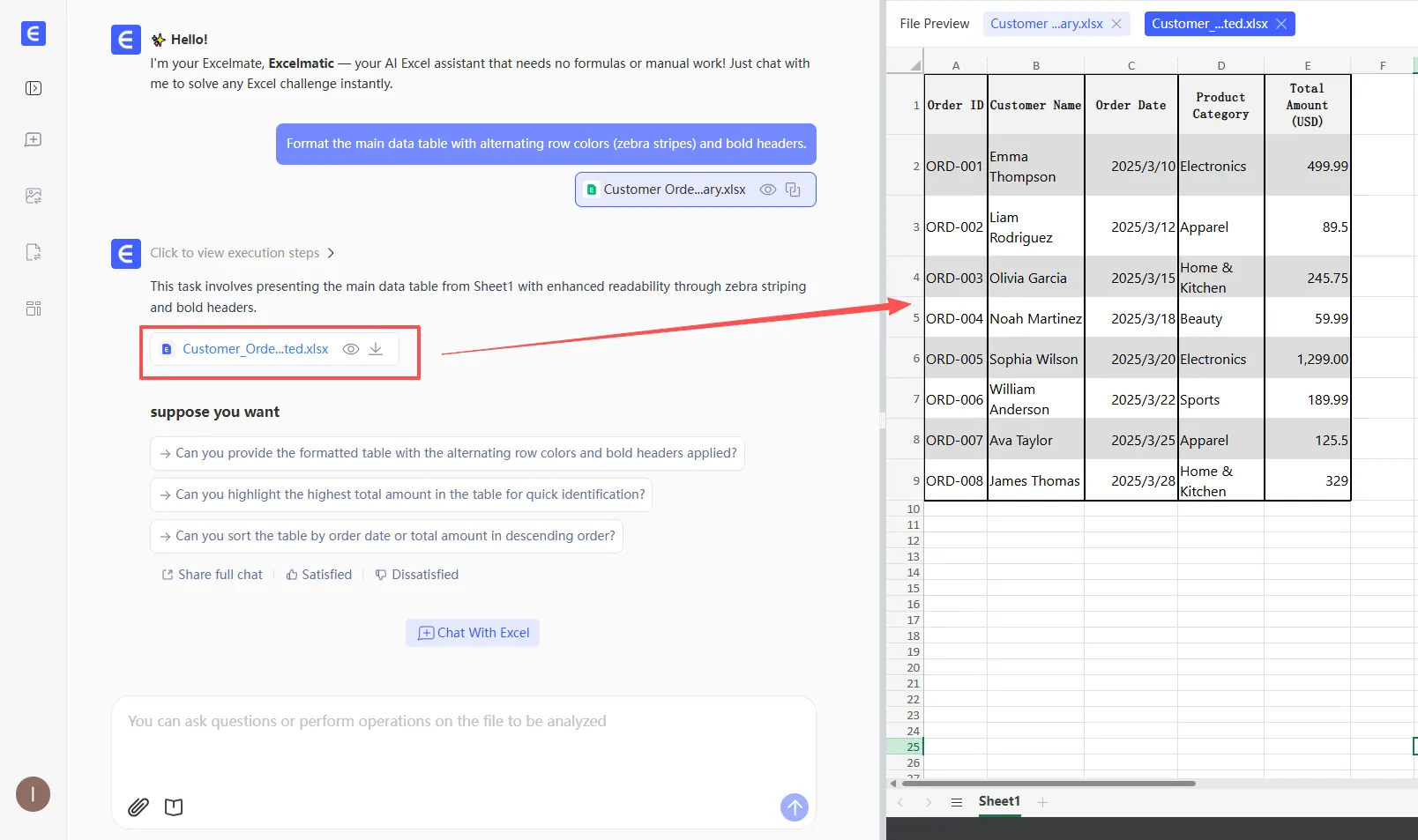
Task: Open the book icon beside the paperclip
Action: tap(174, 807)
